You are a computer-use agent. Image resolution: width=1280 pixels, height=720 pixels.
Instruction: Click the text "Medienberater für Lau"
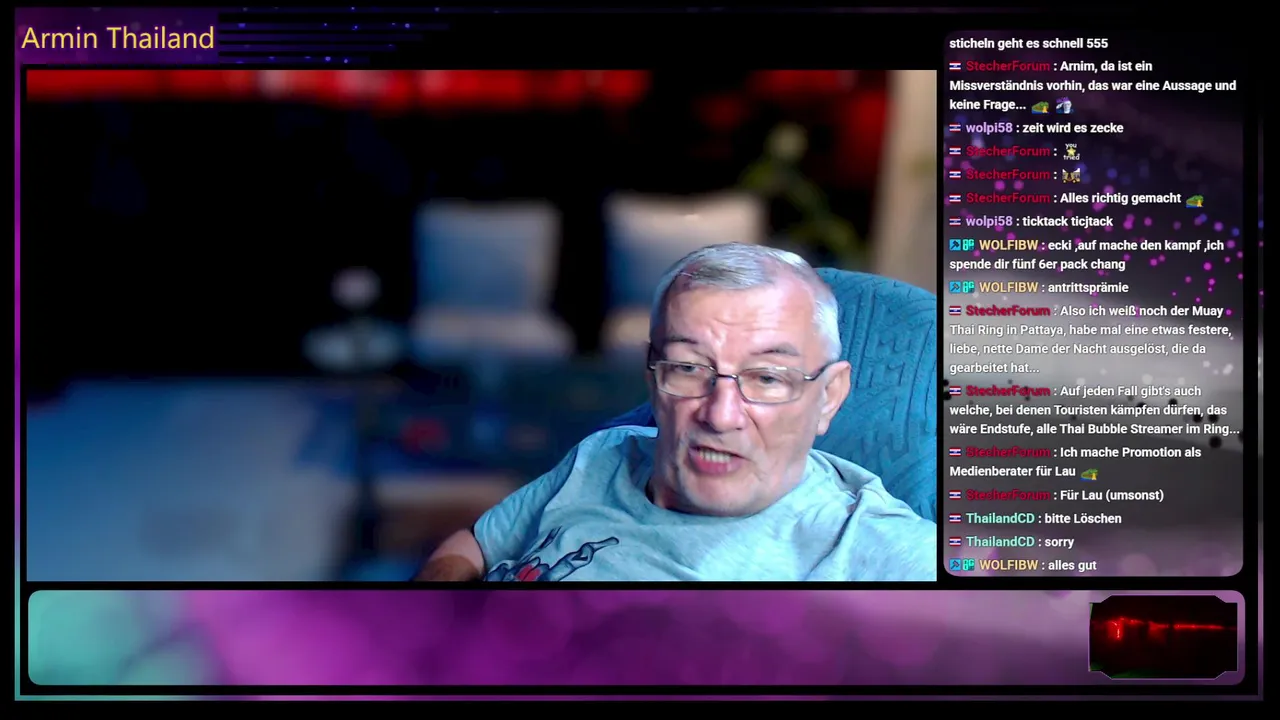(1012, 471)
